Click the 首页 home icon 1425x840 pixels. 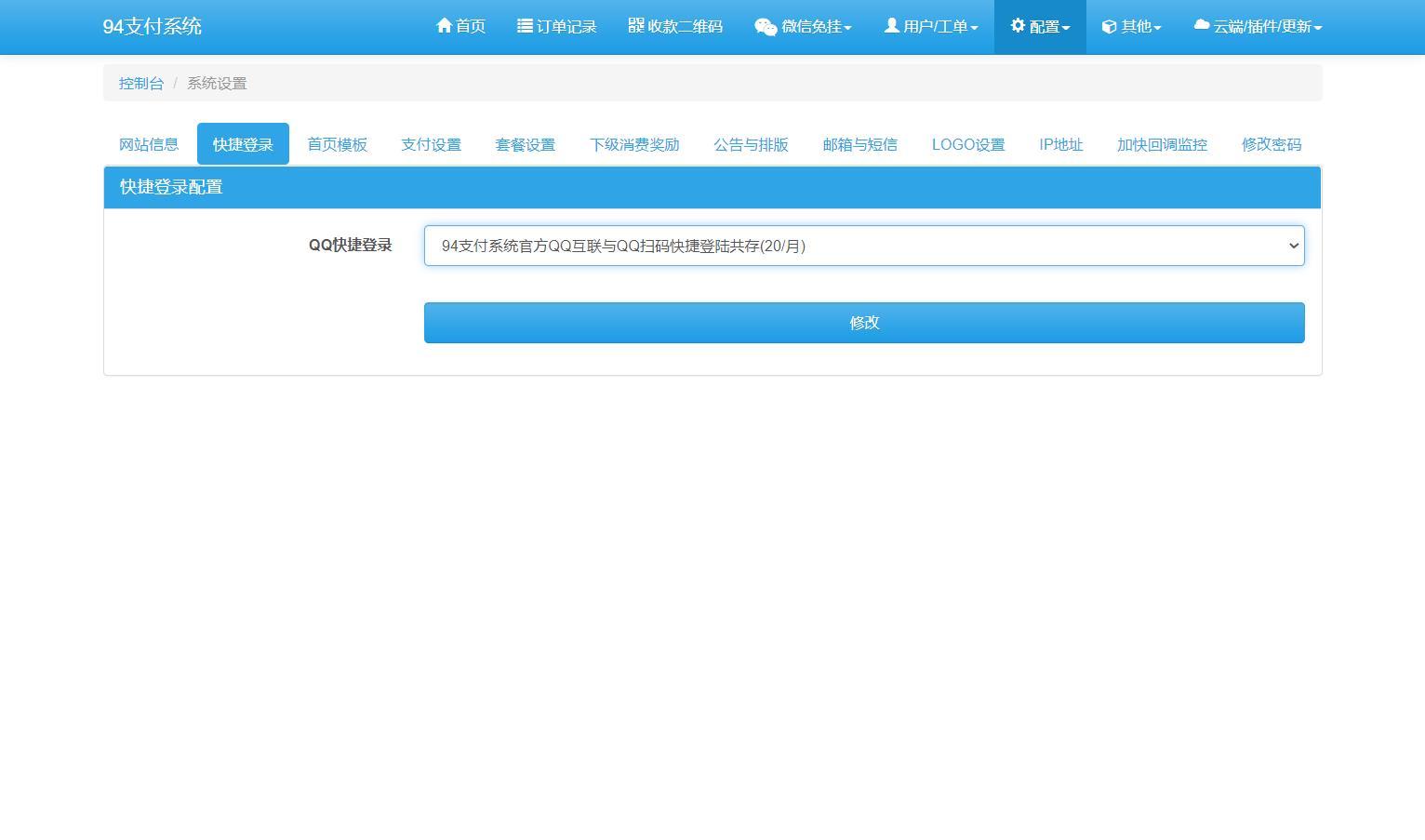click(x=443, y=26)
